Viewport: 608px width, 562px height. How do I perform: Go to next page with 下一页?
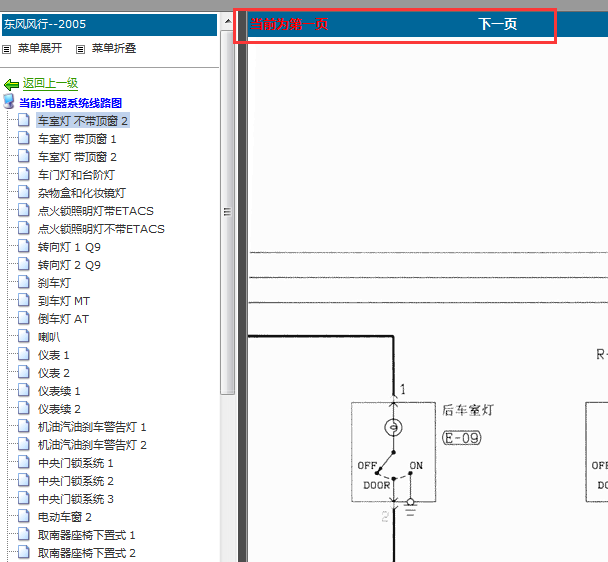click(x=497, y=24)
